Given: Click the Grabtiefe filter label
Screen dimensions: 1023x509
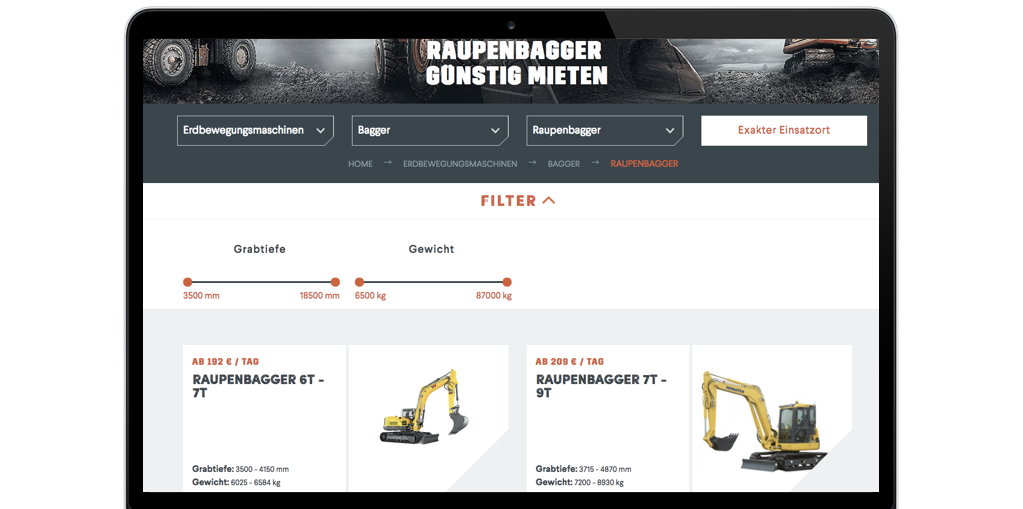Looking at the screenshot, I should point(260,249).
